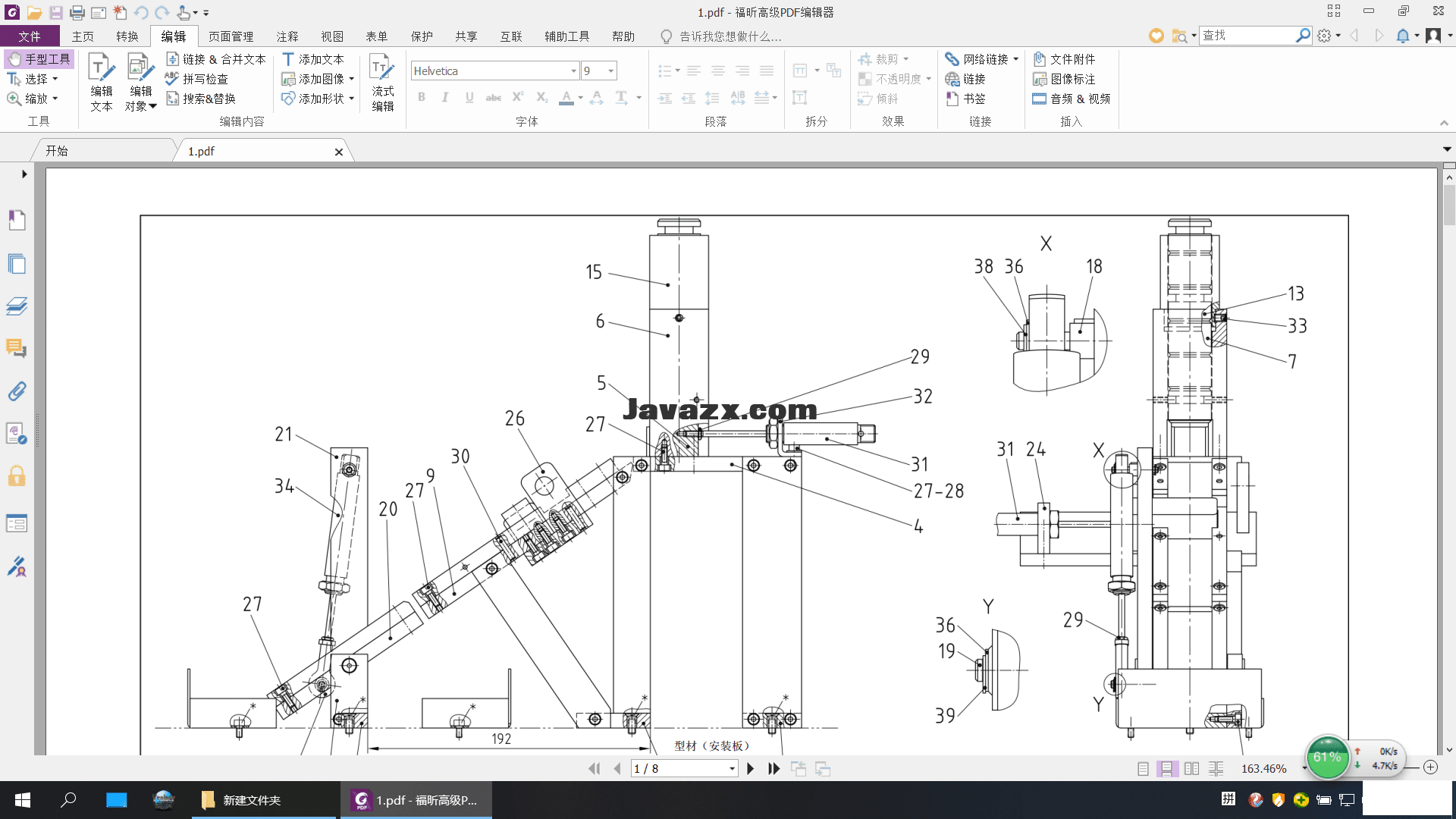Switch to the Comment (注释) ribbon tab
1456x819 pixels.
287,36
